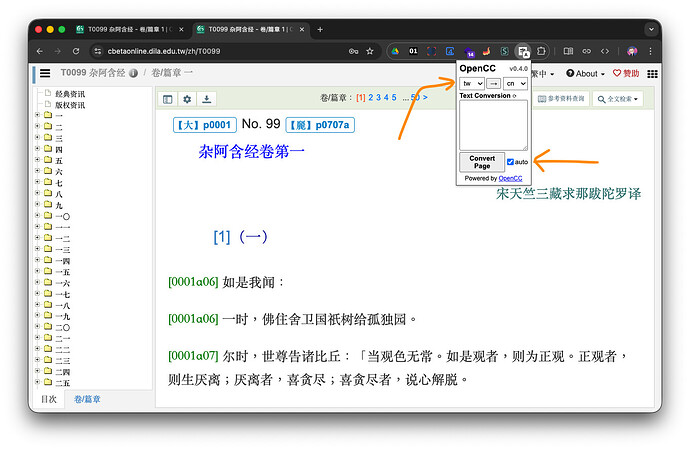Switch to the 卷/篇章 sidebar tab
The height and width of the screenshot is (449, 690).
90,399
